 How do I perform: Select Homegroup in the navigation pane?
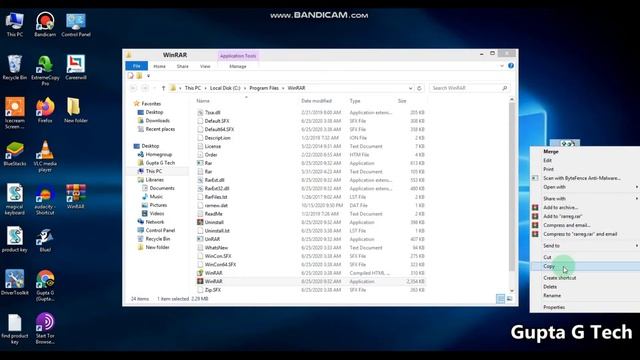pos(158,154)
